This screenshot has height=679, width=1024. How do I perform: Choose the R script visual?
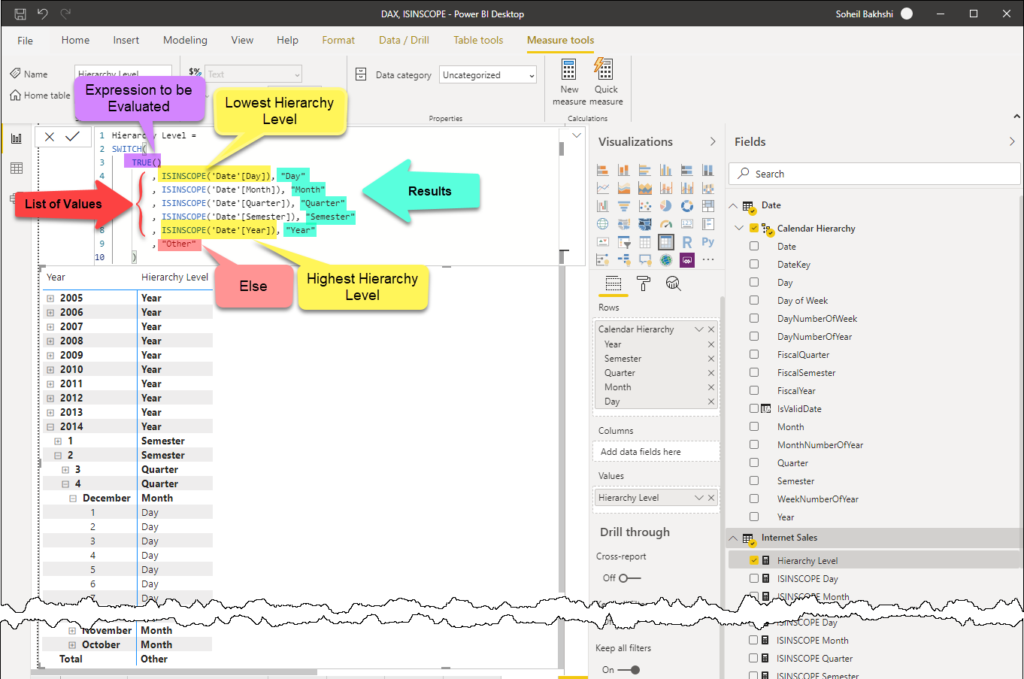click(687, 242)
